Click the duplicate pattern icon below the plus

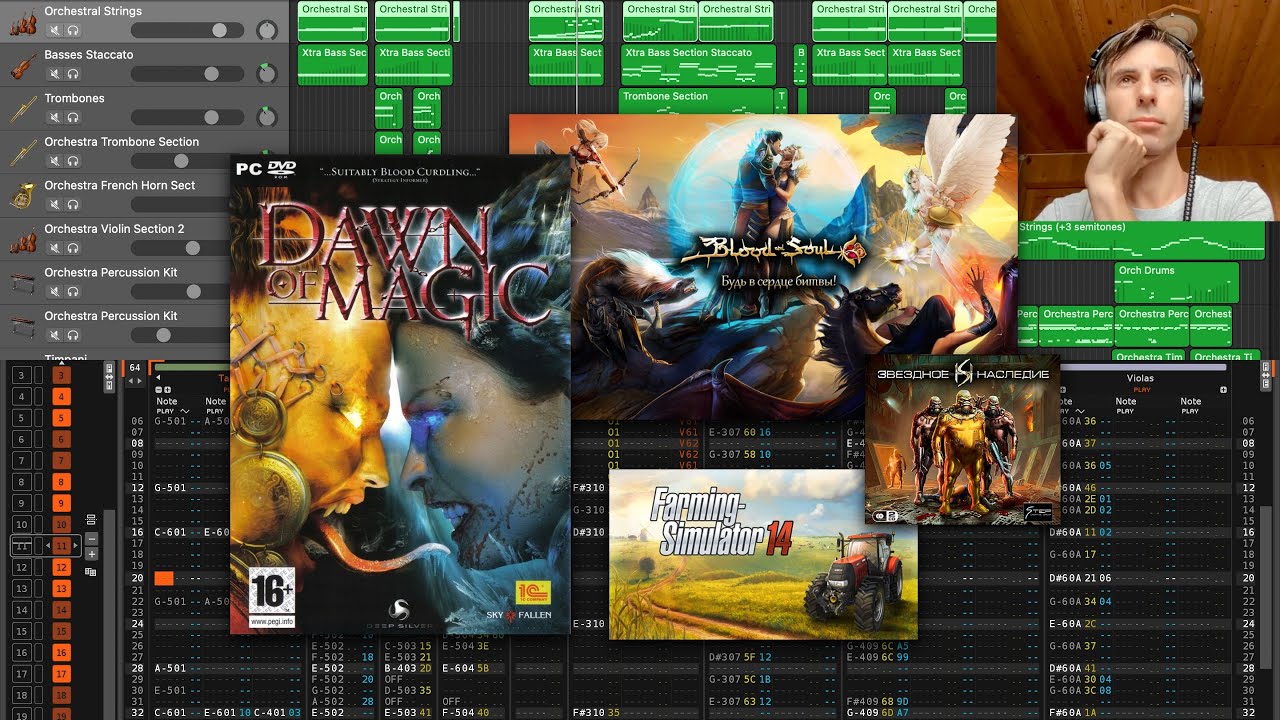click(91, 572)
